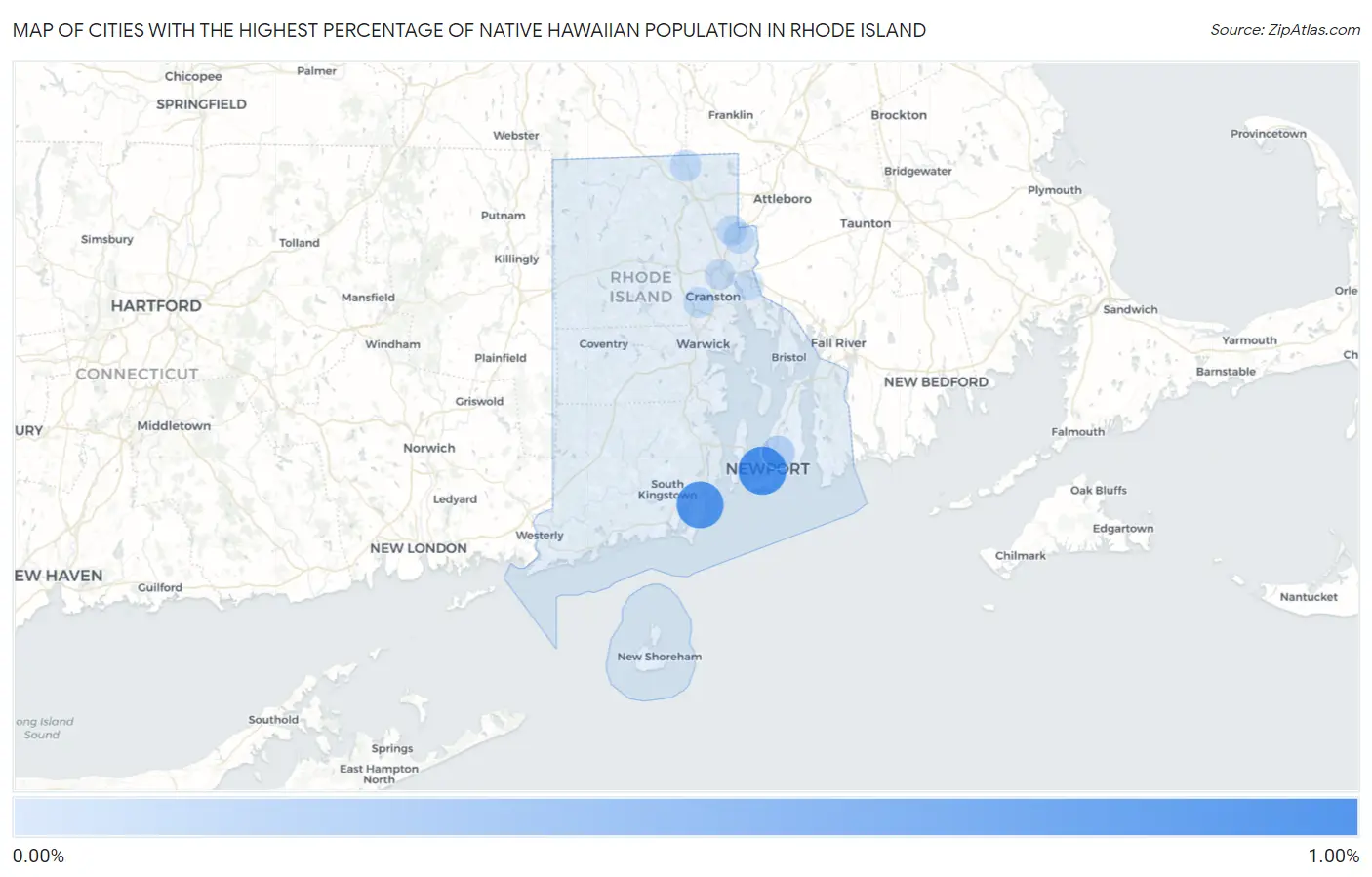Click the 'Taunton' map label

tap(865, 223)
